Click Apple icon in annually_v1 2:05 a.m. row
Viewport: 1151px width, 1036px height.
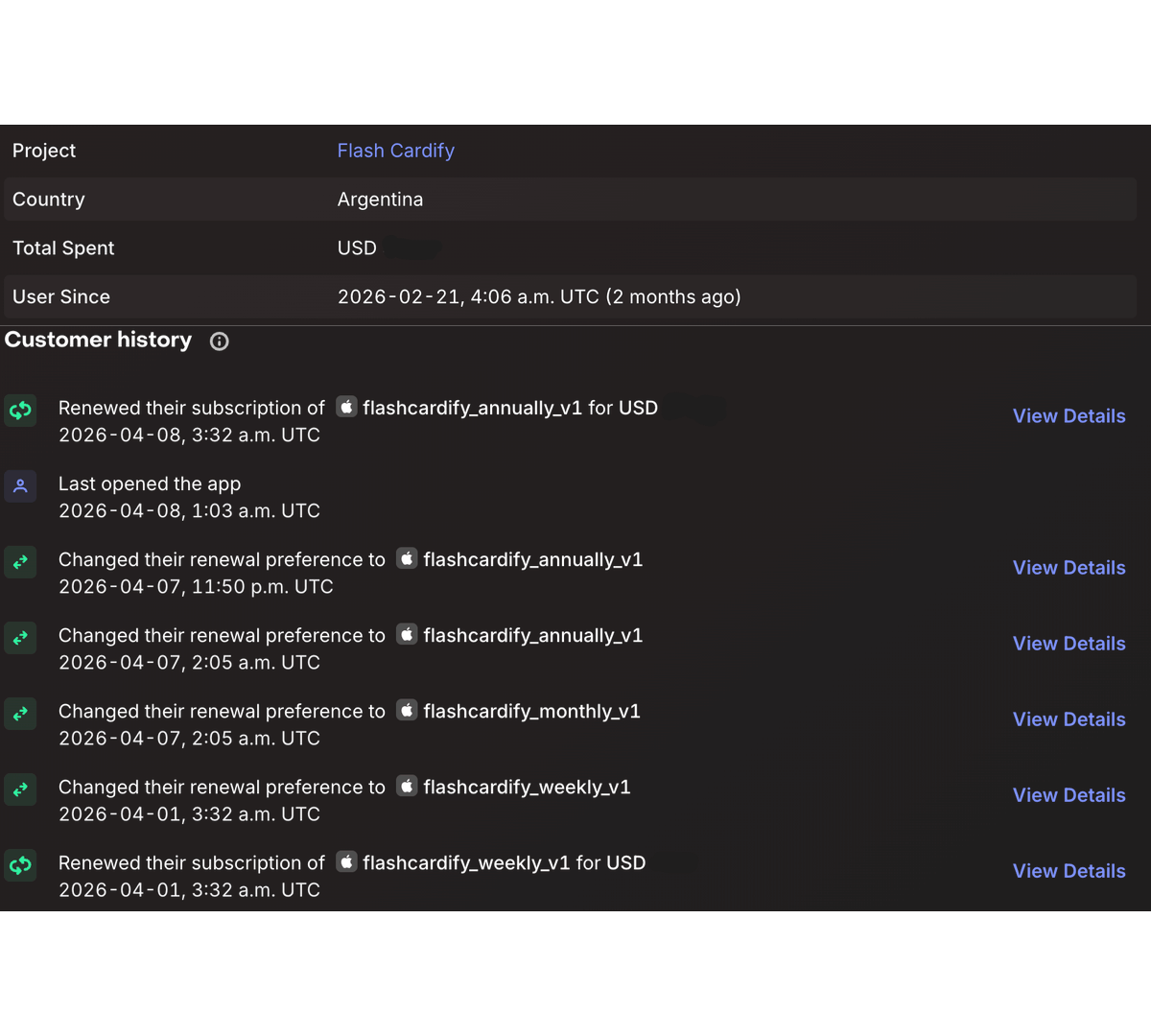[x=408, y=634]
